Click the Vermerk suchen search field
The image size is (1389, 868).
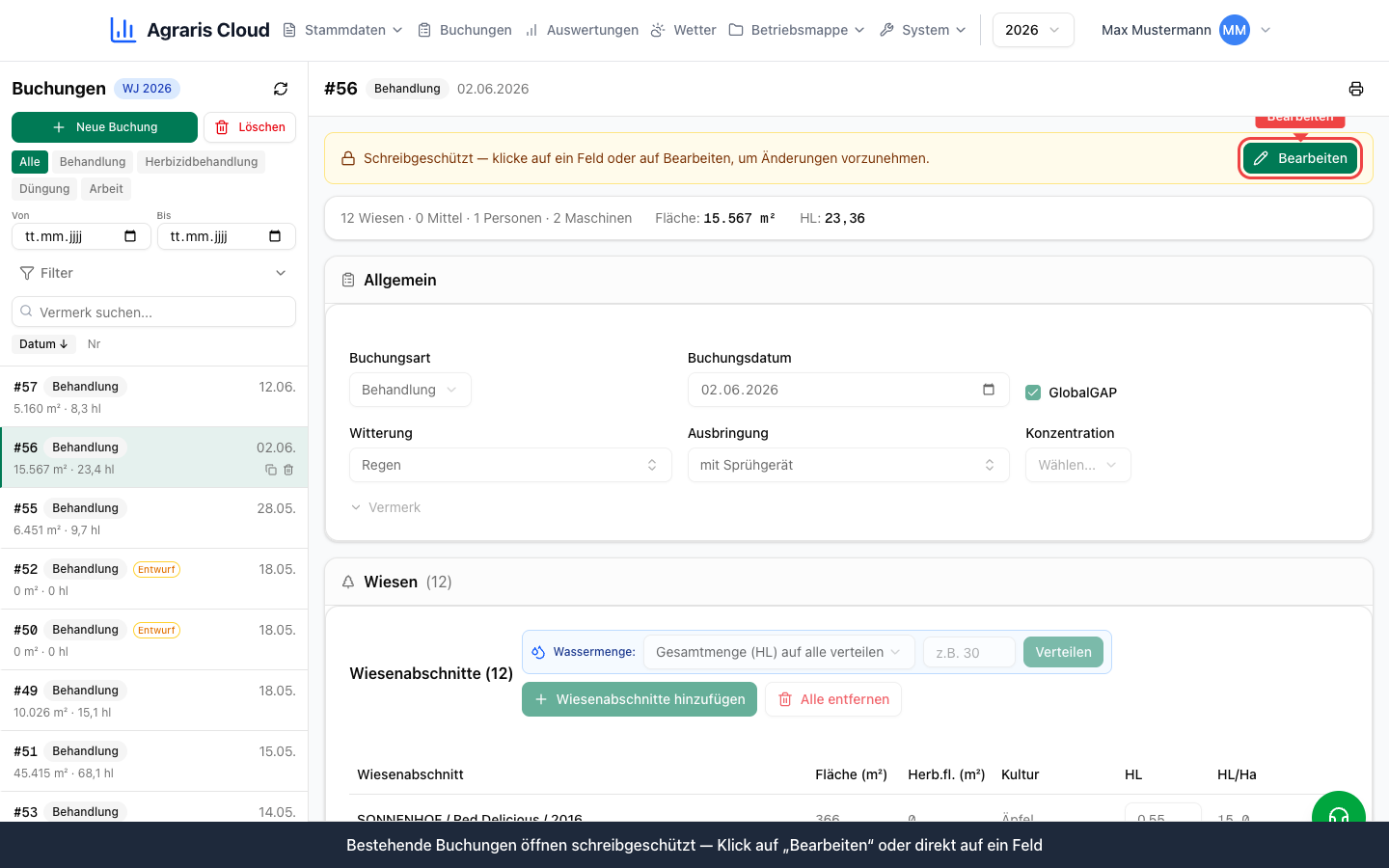153,312
